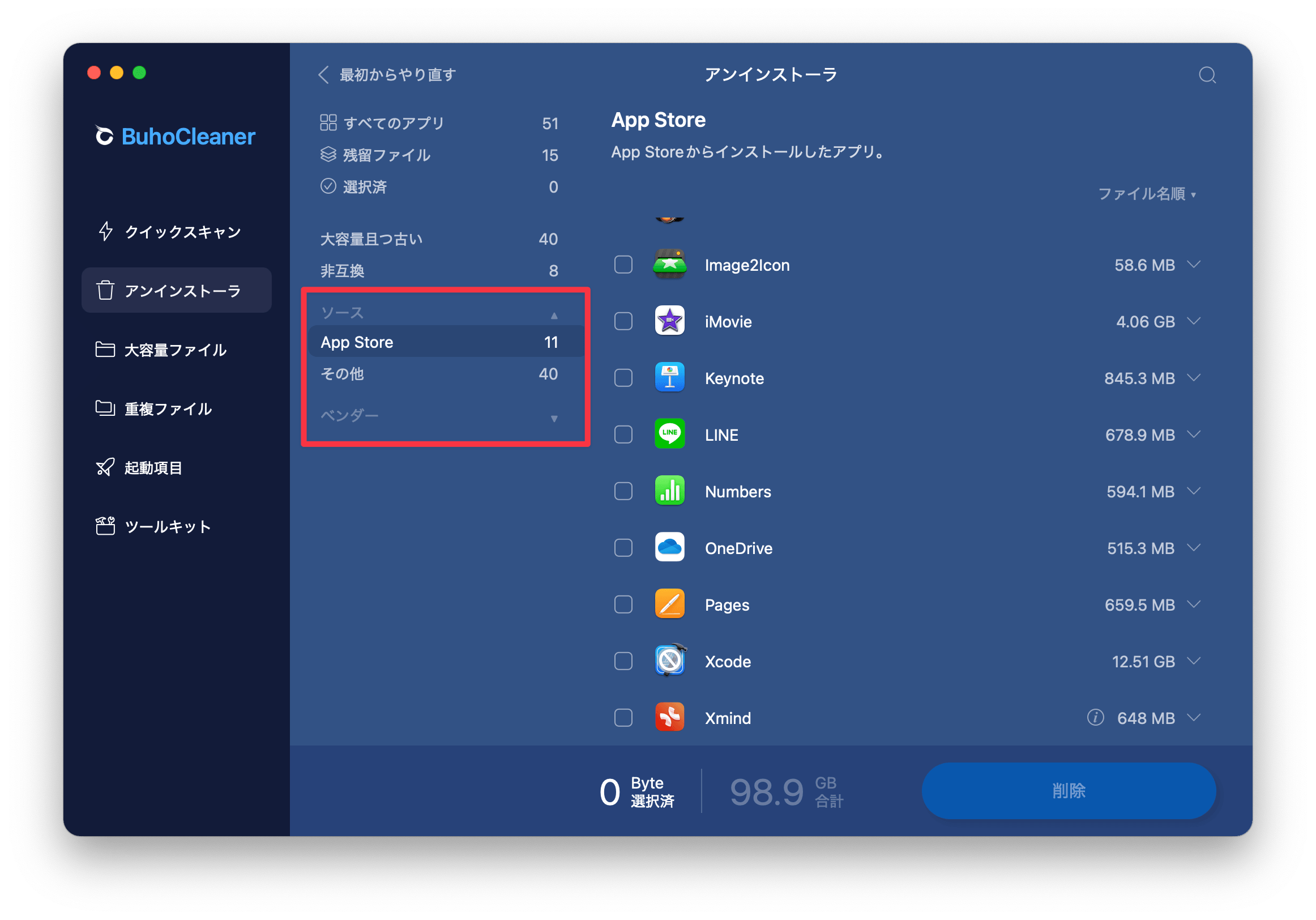Expand the Image2Icon row chevron
This screenshot has height=920, width=1316.
pos(1193,265)
